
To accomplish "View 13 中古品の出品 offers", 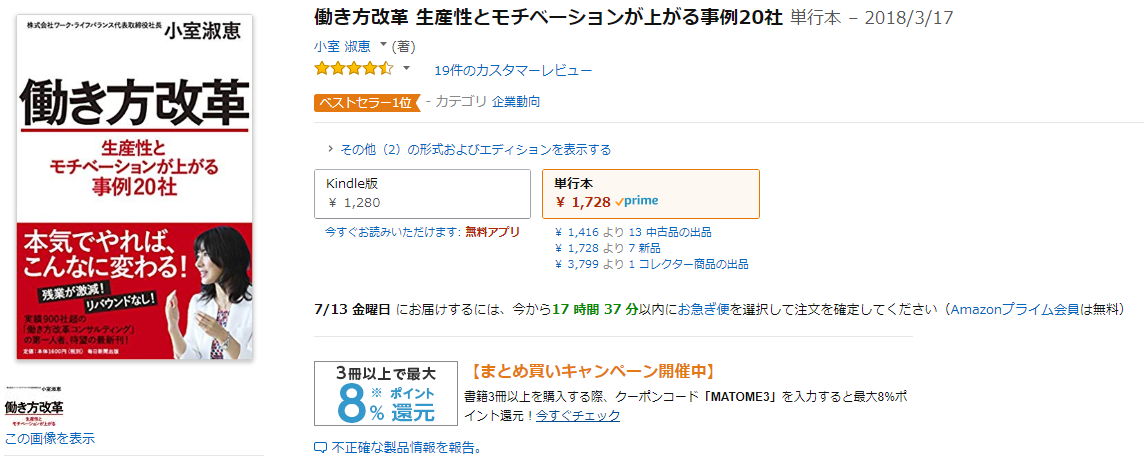I will coord(669,232).
